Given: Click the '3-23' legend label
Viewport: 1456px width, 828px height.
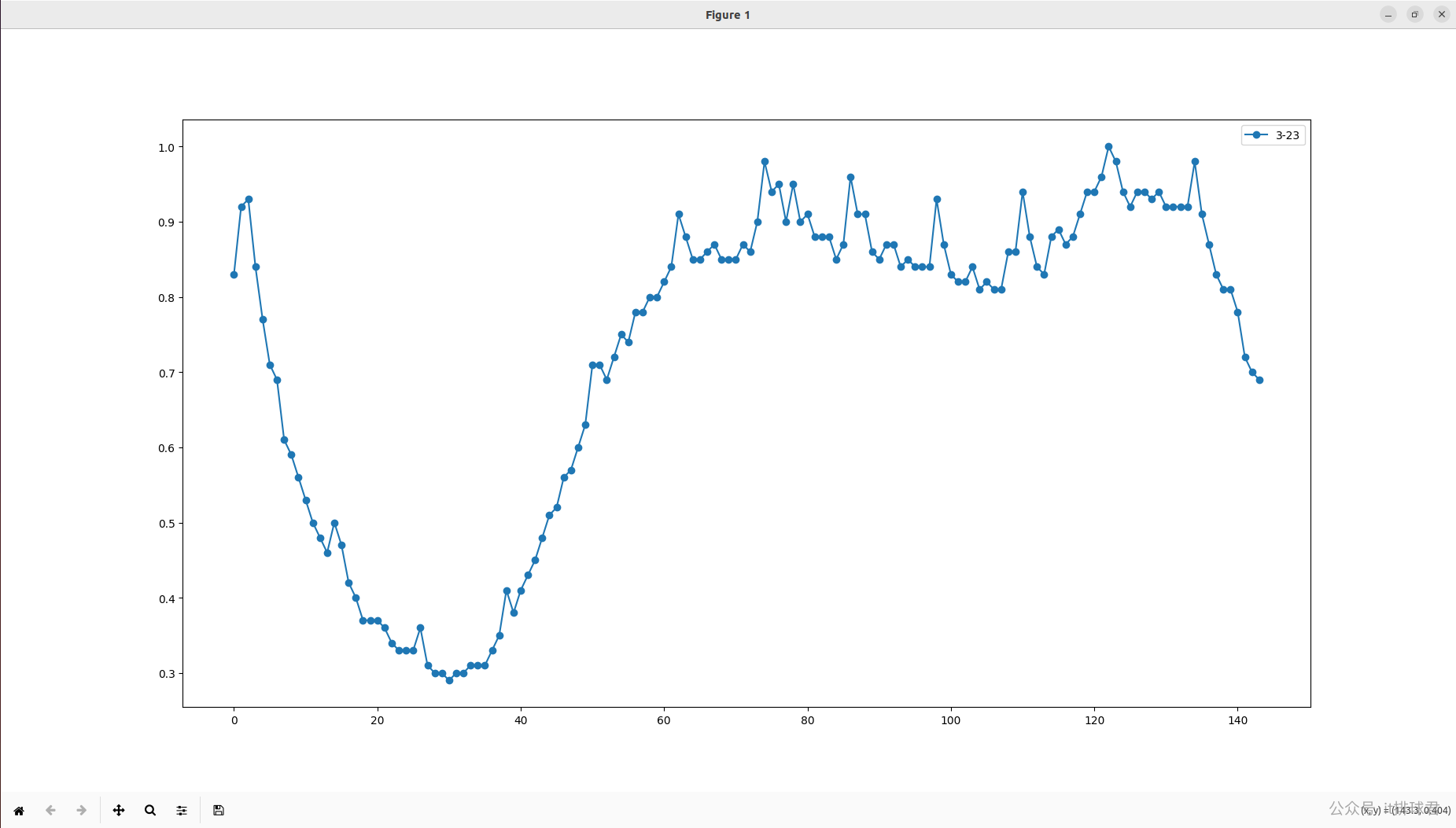Looking at the screenshot, I should pyautogui.click(x=1287, y=135).
